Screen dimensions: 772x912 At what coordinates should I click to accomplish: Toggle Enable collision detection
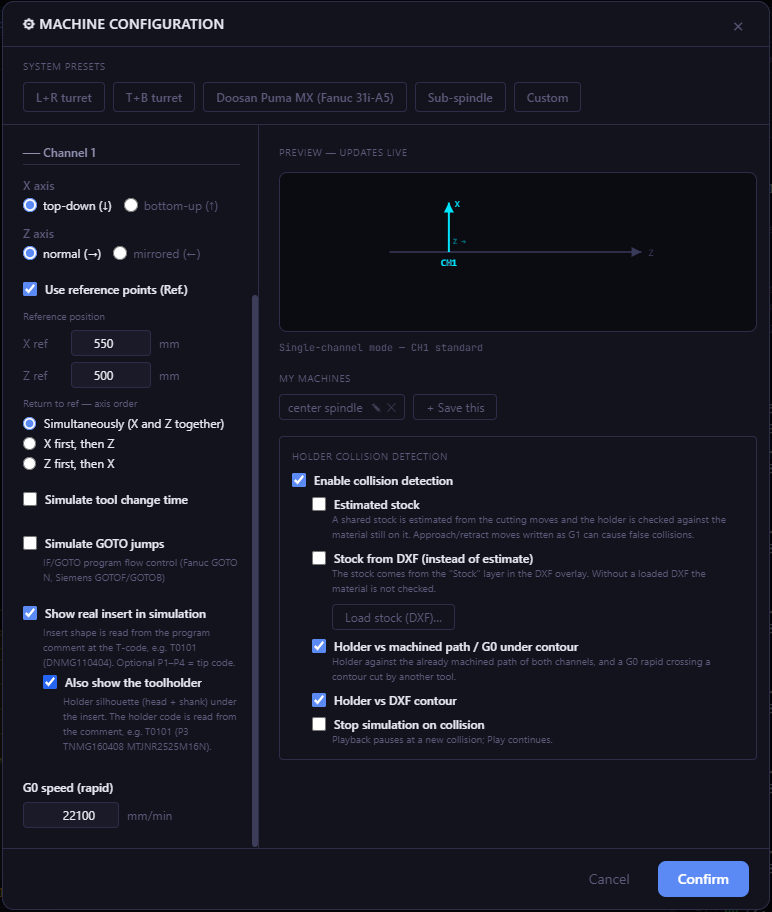pos(299,480)
